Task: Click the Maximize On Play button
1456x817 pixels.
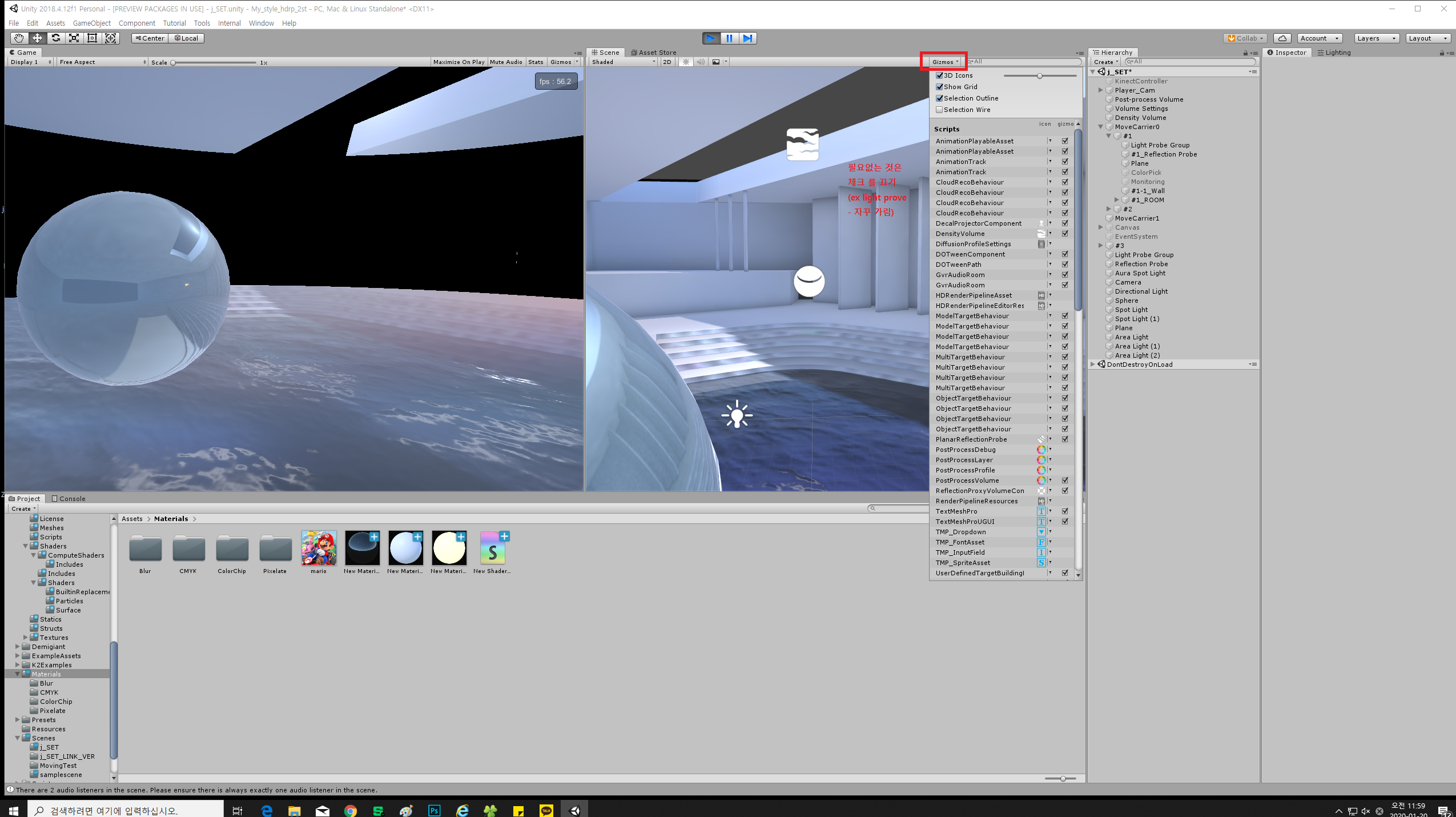Action: (x=458, y=62)
